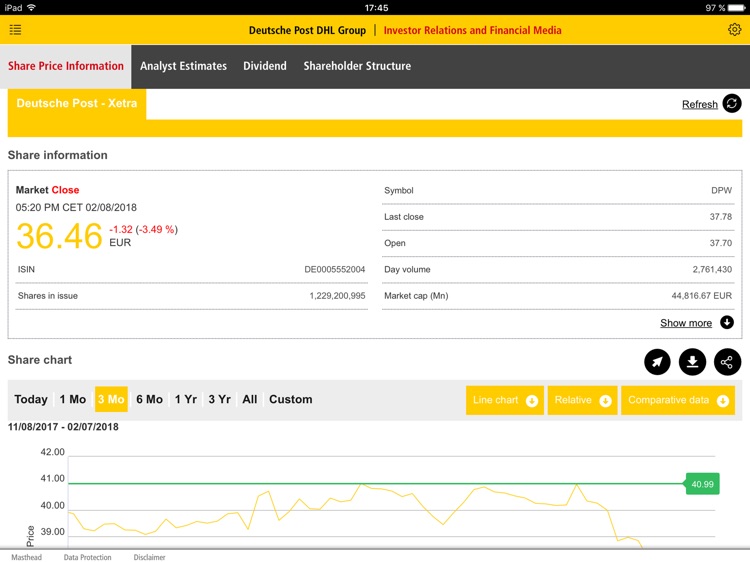This screenshot has width=750, height=562.
Task: Click the Show more link
Action: pos(686,323)
